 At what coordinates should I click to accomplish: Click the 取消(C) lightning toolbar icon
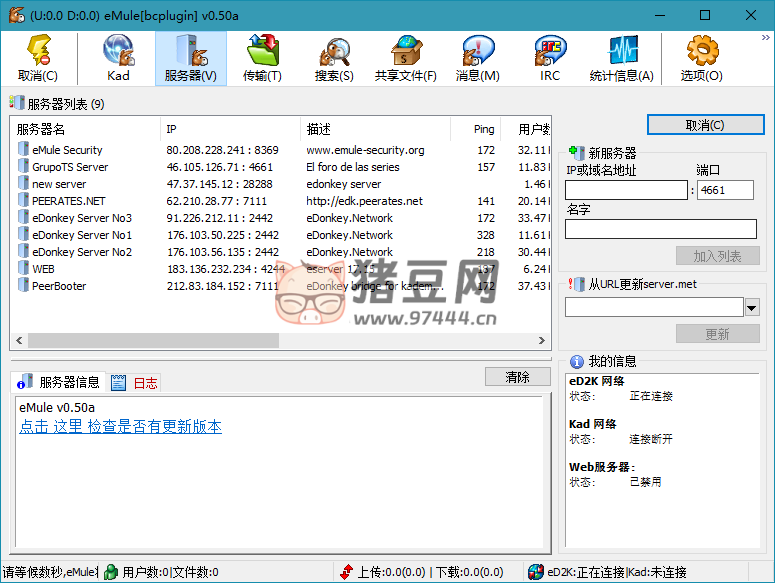point(38,58)
